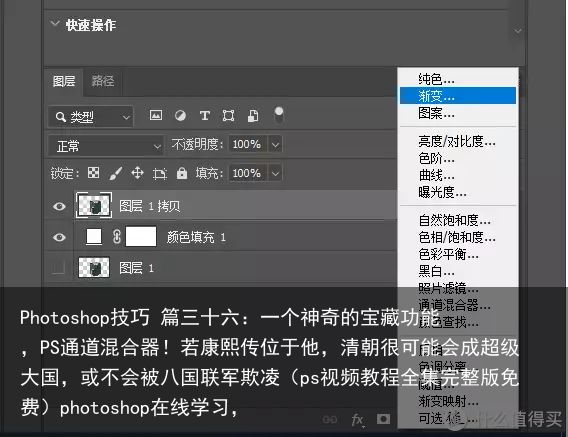Switch to the 图层 tab
Screen dimensions: 568x437
[x=64, y=81]
